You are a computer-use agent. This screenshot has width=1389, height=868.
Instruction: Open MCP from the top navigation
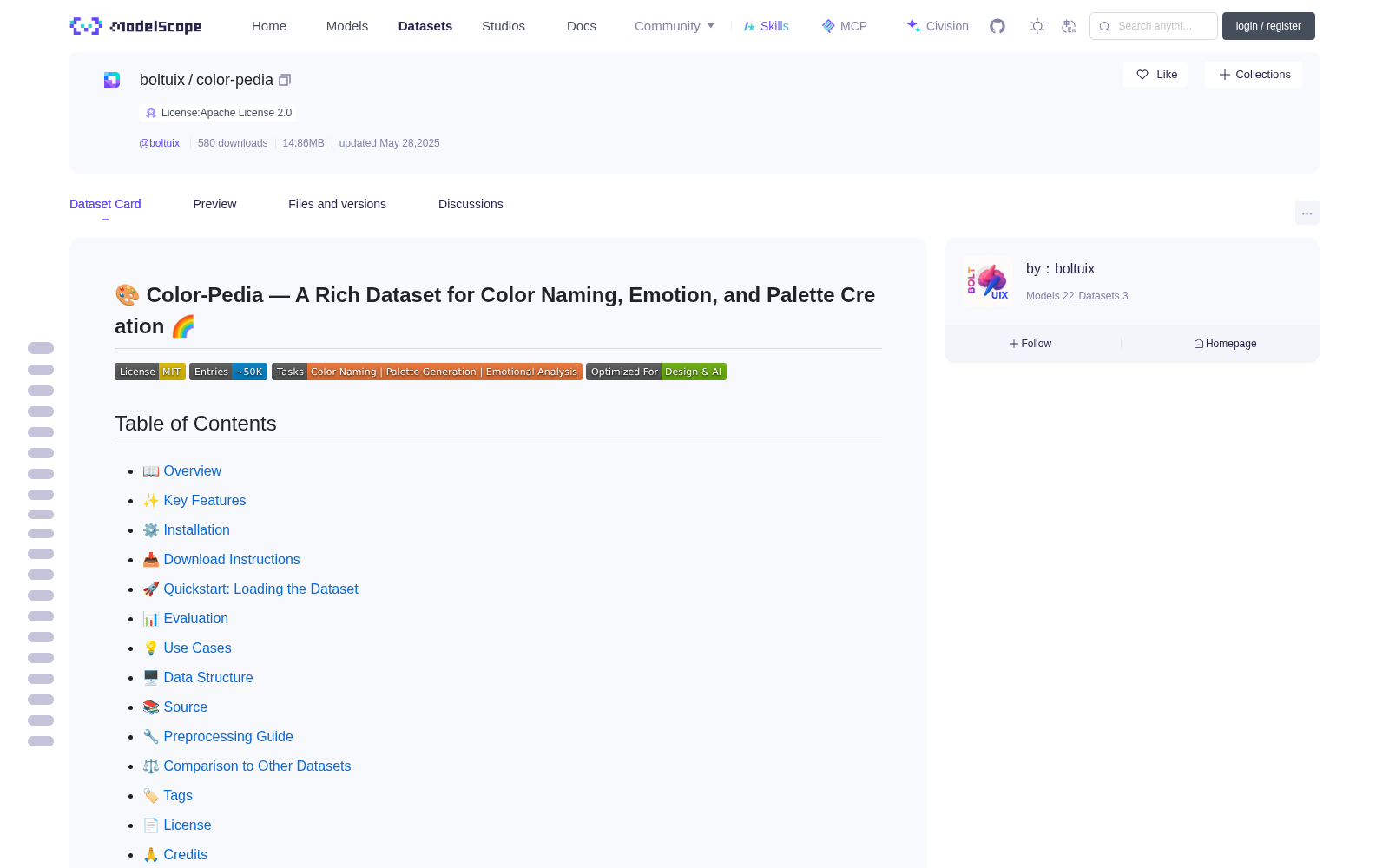(844, 26)
